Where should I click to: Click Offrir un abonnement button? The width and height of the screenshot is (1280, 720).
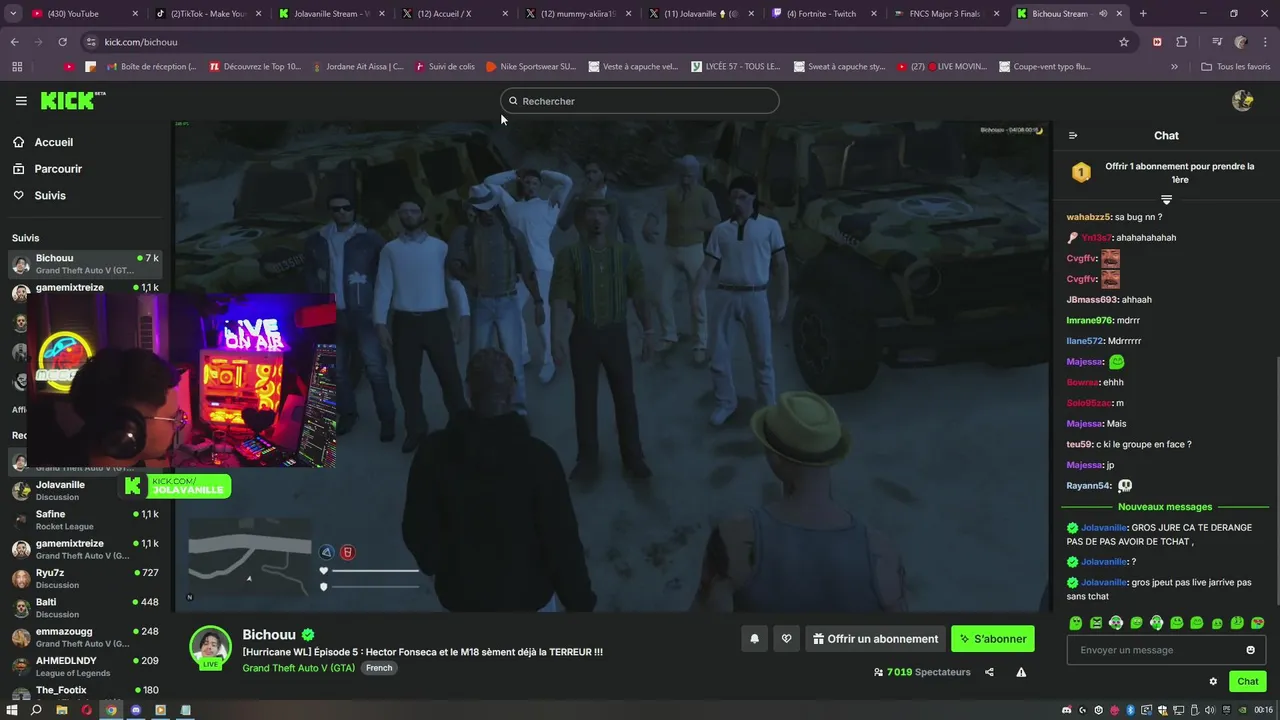(x=875, y=639)
